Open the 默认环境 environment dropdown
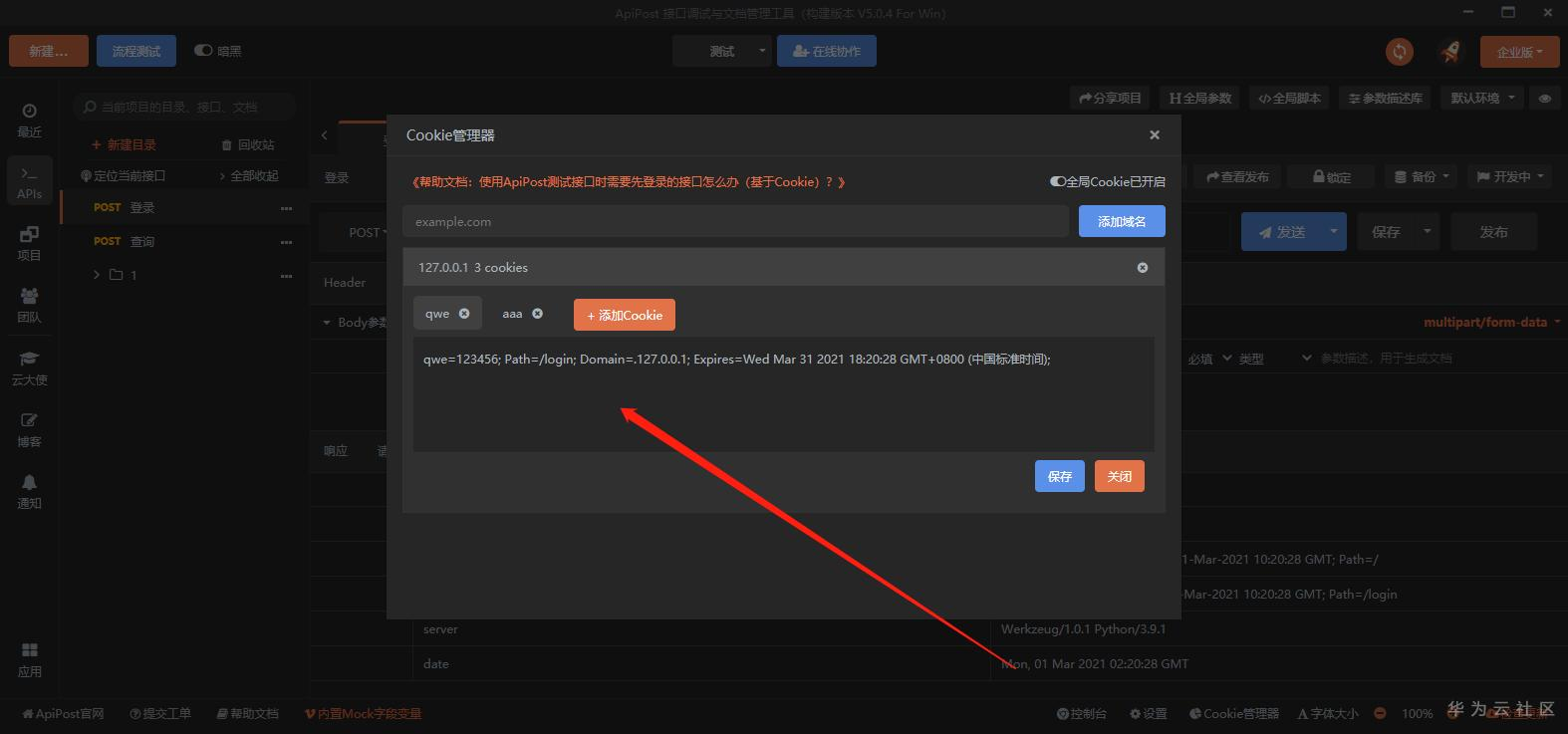Screen dimensions: 1568x734 [1483, 98]
